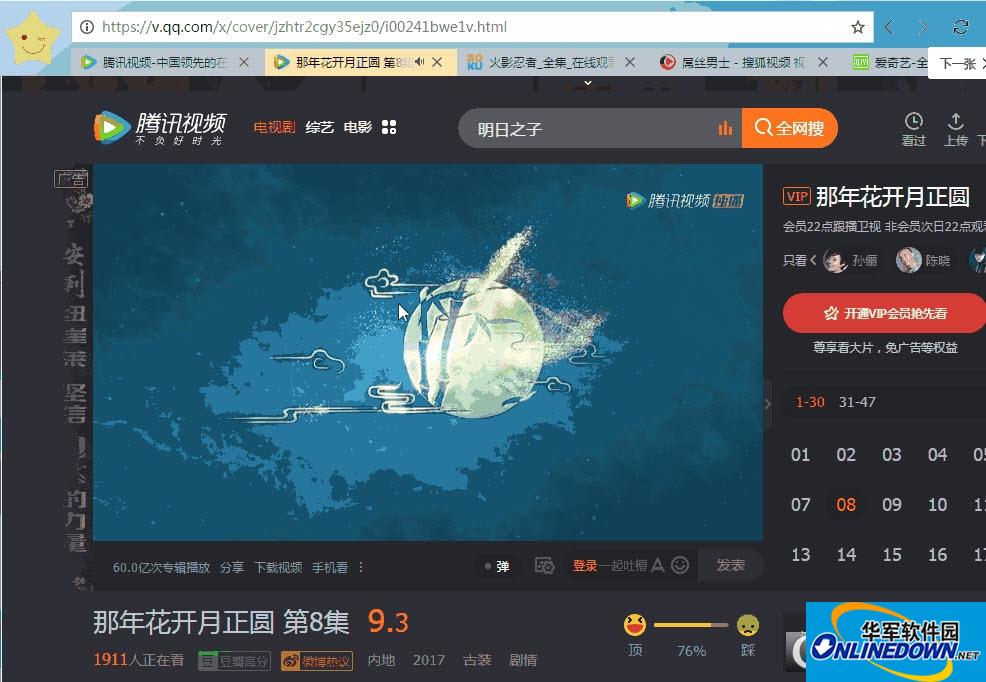
Task: Select actor 孙俪 only-watch filter
Action: click(x=851, y=260)
